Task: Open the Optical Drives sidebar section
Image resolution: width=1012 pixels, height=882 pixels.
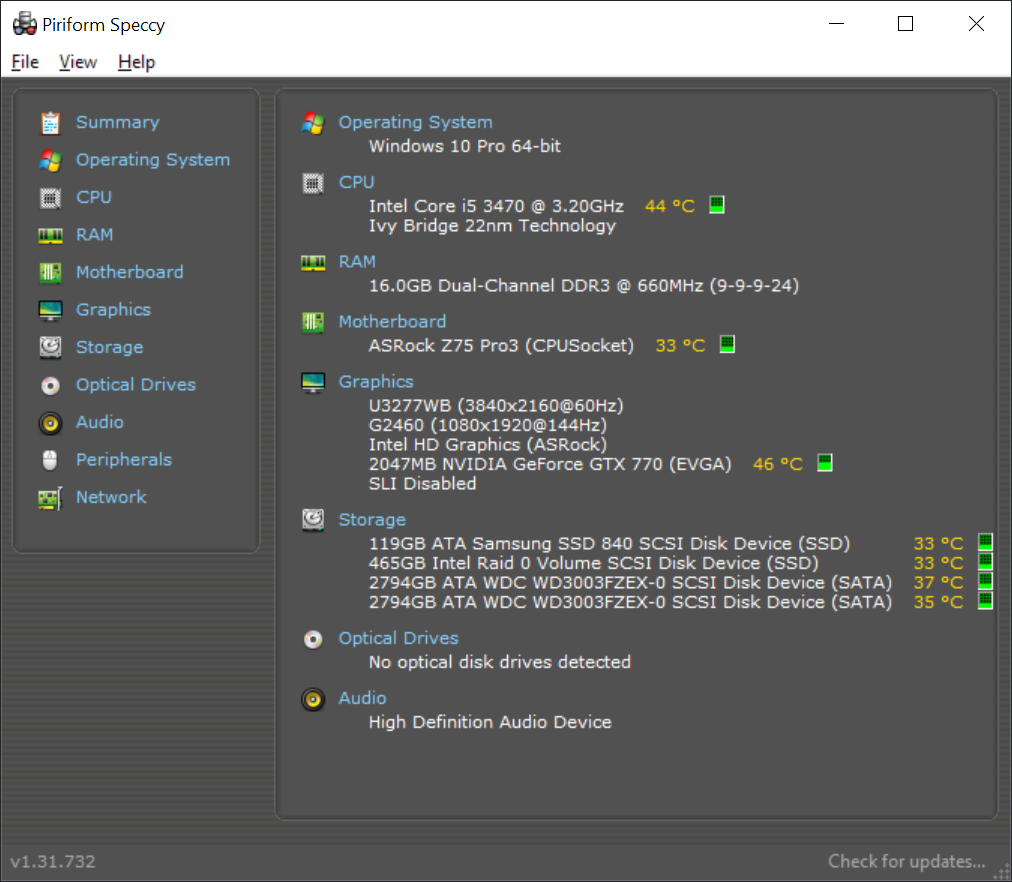Action: tap(136, 385)
